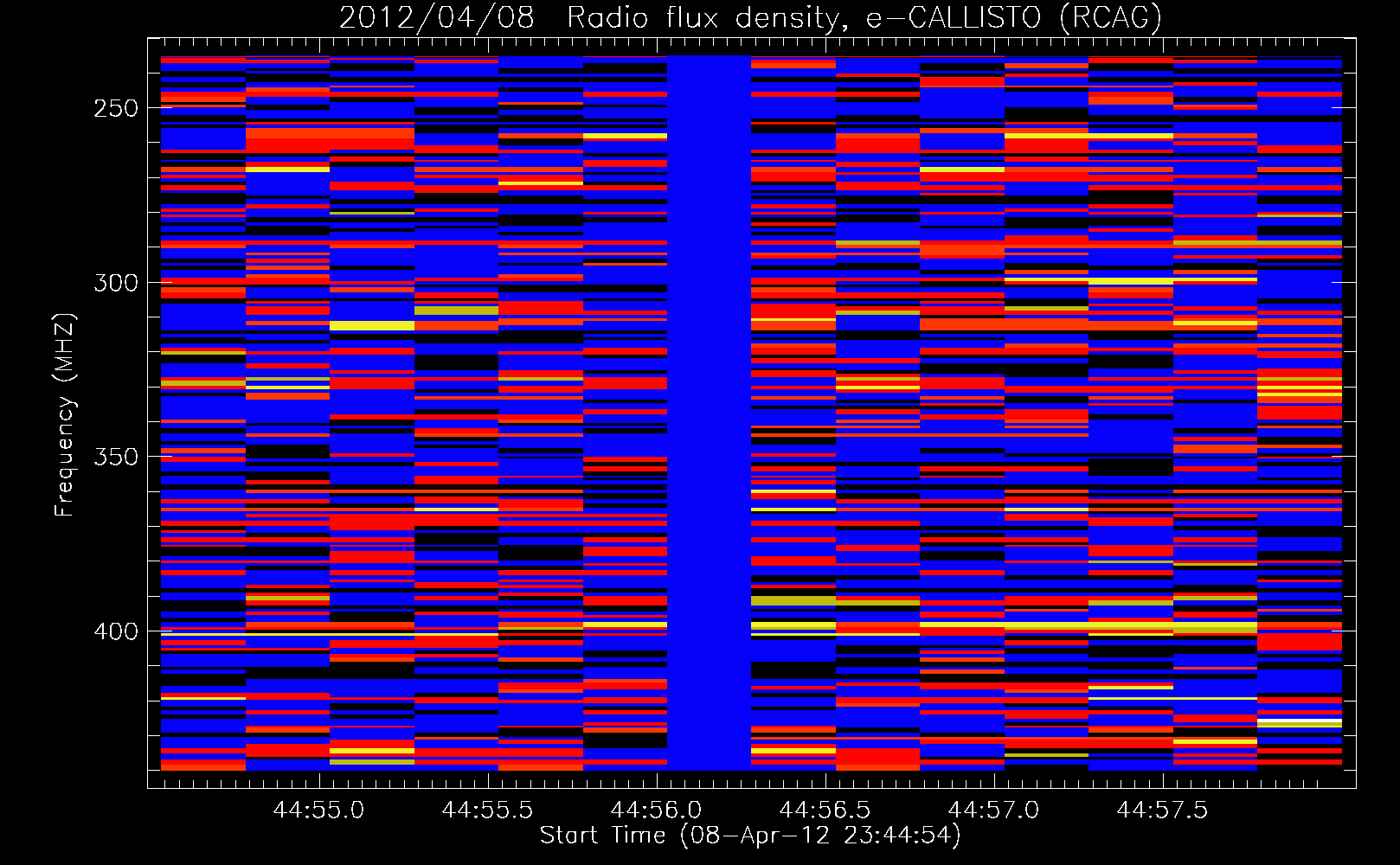The height and width of the screenshot is (865, 1400).
Task: Select the 300 frequency tick label
Action: tap(116, 283)
